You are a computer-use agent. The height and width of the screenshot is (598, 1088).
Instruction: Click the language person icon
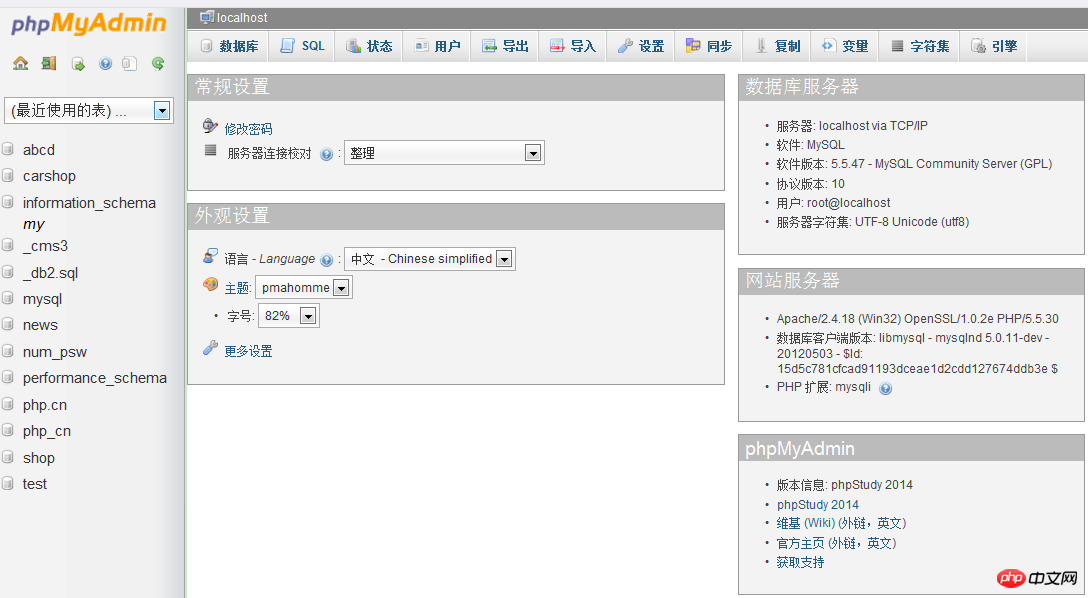click(x=210, y=256)
